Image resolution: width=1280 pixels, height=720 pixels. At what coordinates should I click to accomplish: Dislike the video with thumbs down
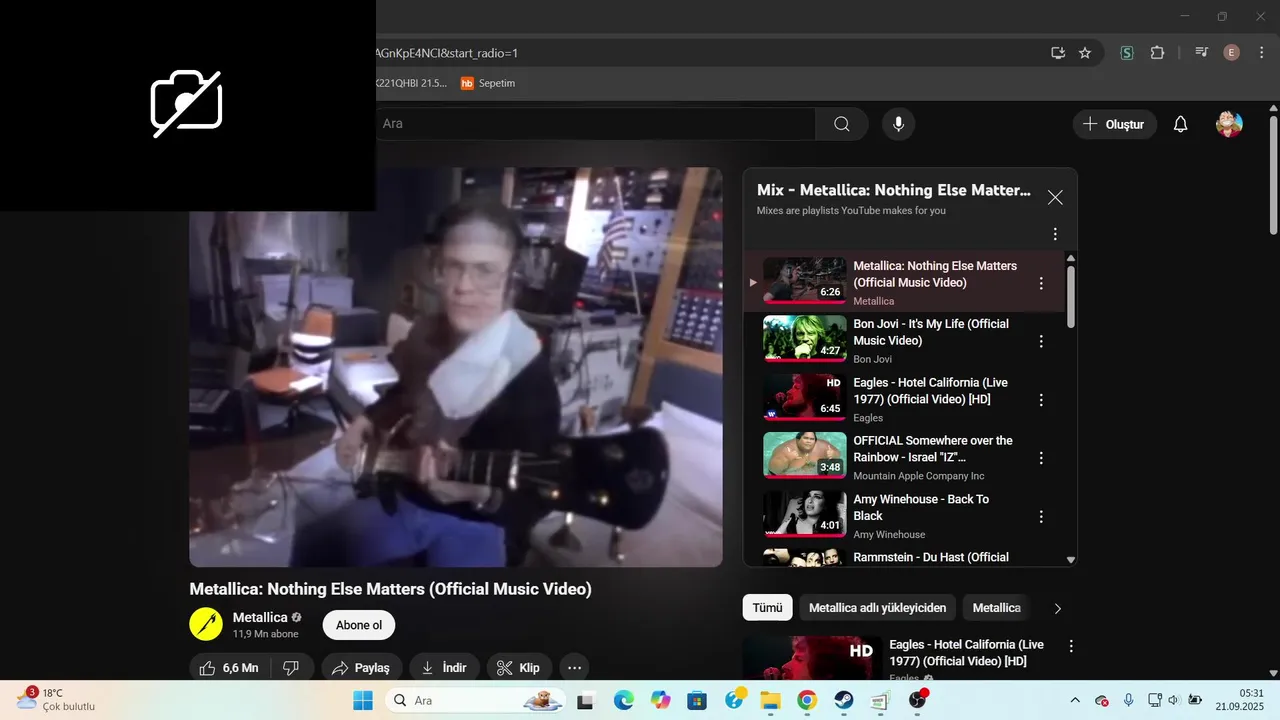coord(291,668)
